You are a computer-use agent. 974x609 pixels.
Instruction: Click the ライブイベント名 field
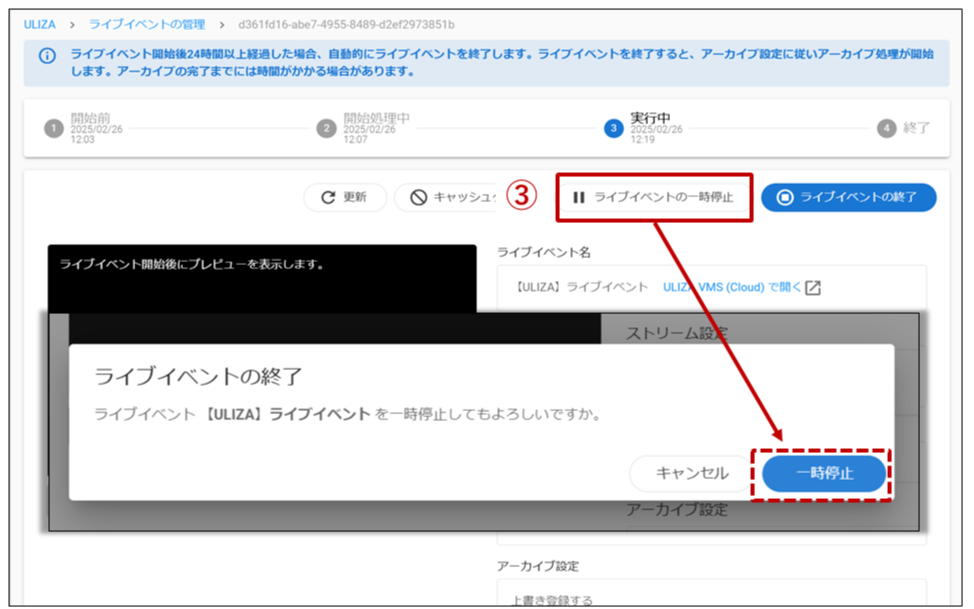point(711,288)
